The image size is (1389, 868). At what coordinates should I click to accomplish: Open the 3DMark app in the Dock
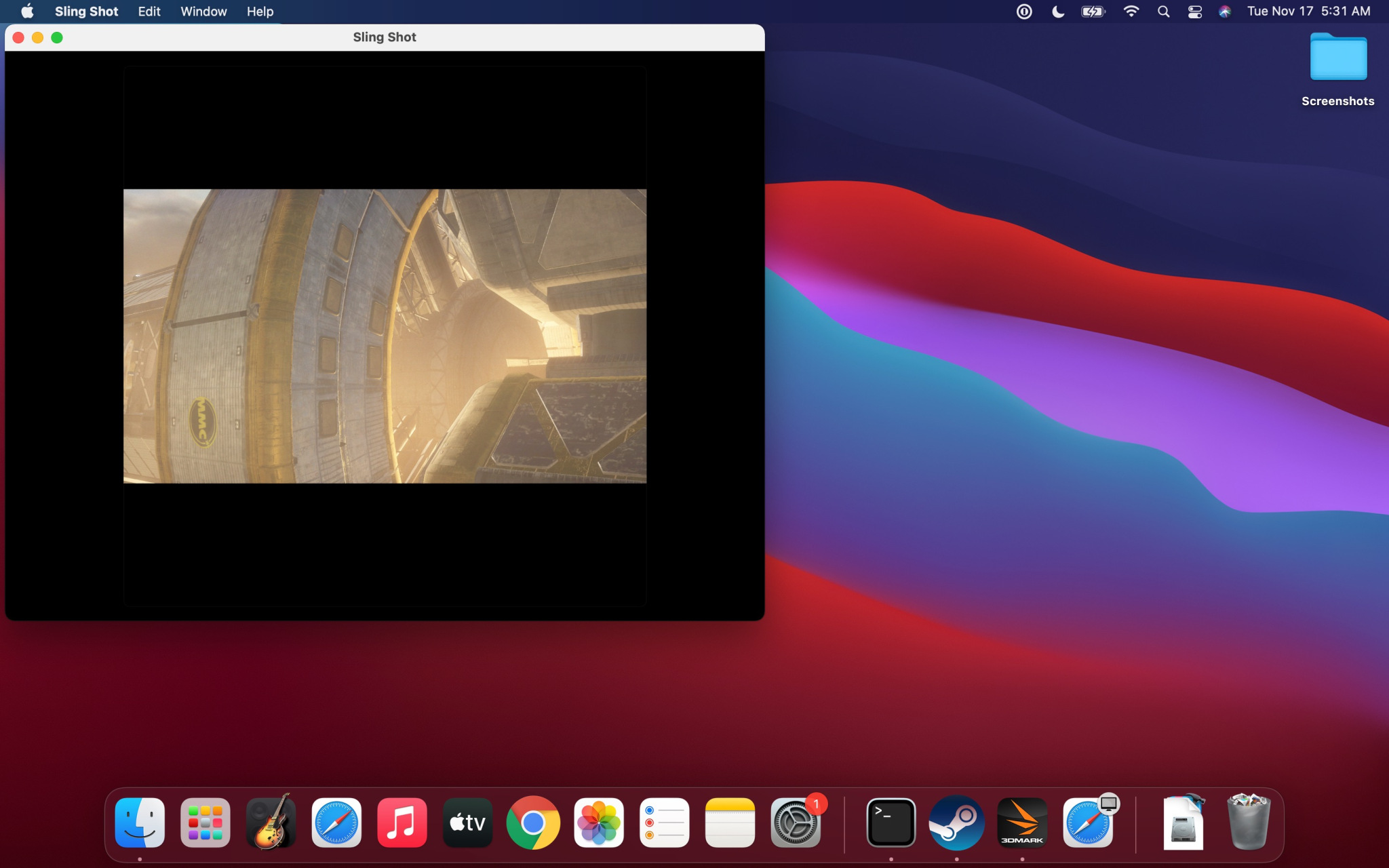1022,823
